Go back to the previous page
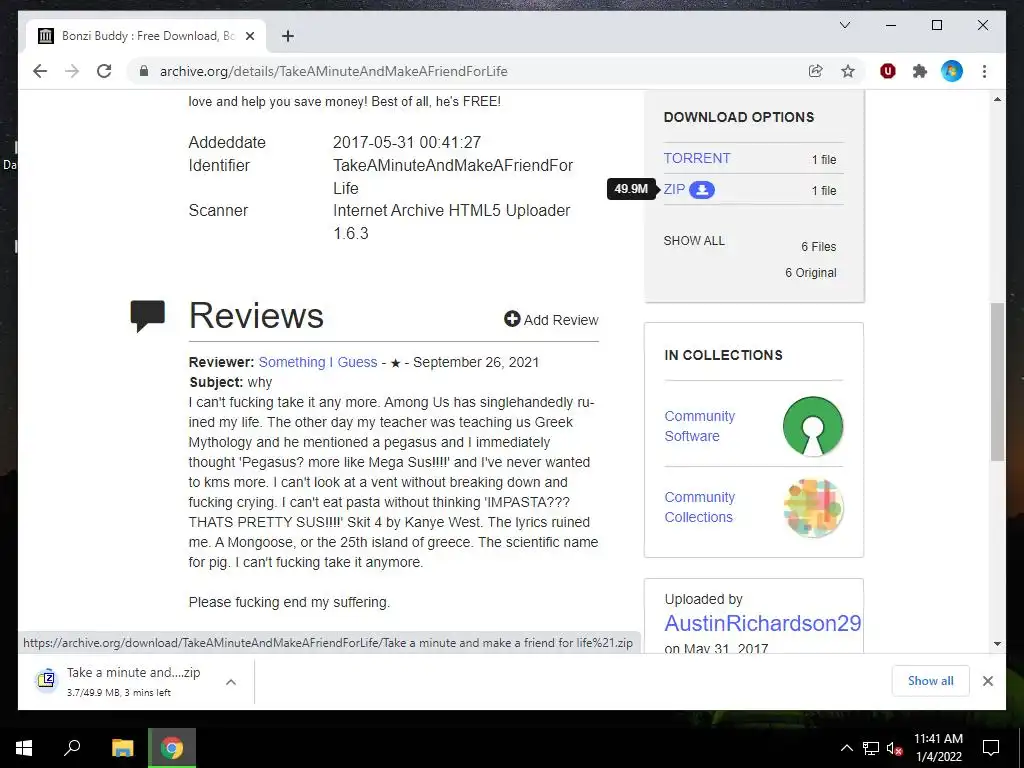The image size is (1024, 768). tap(40, 71)
